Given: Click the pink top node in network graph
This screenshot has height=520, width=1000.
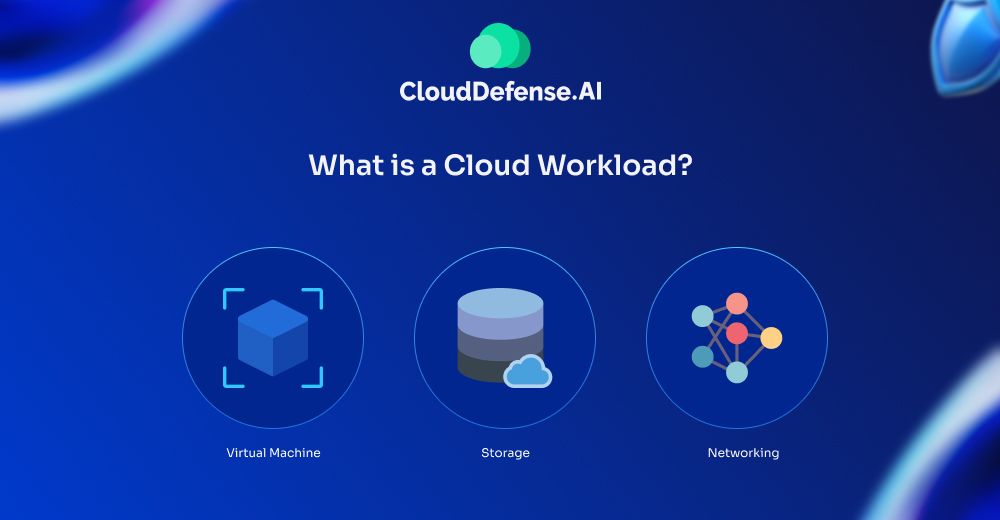Looking at the screenshot, I should 737,303.
